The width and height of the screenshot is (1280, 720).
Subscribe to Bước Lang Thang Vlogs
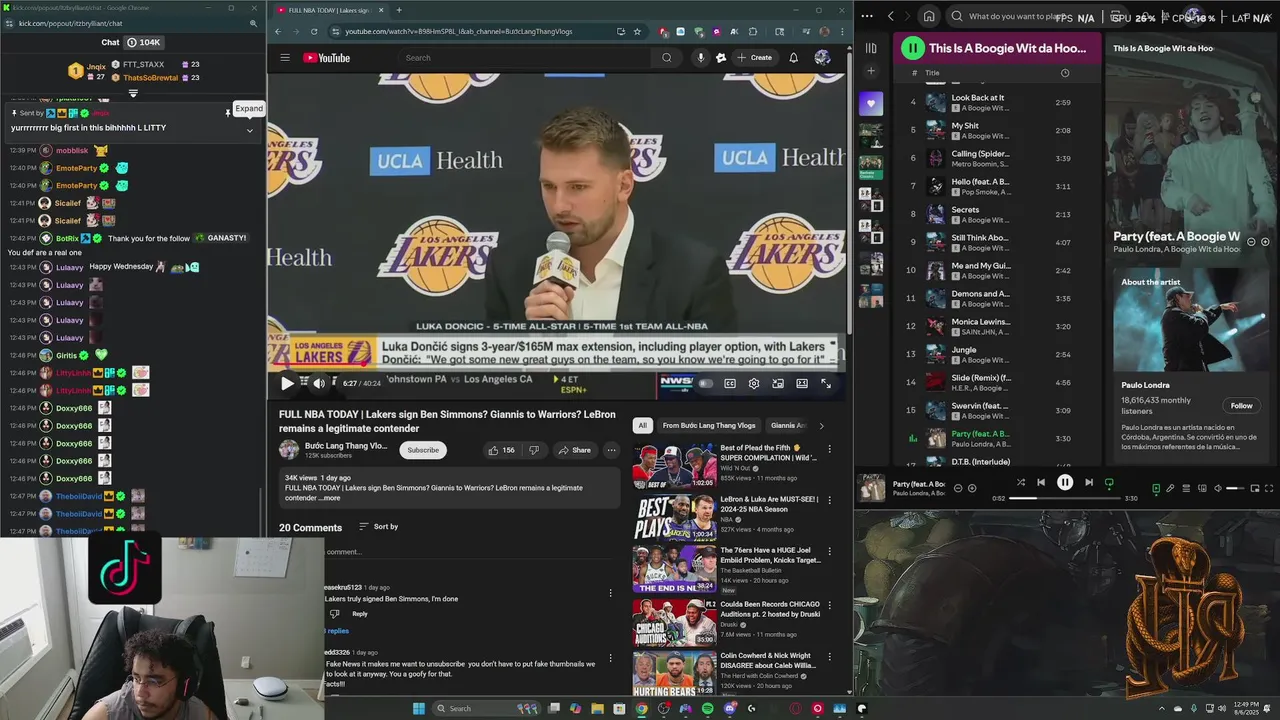tap(423, 450)
